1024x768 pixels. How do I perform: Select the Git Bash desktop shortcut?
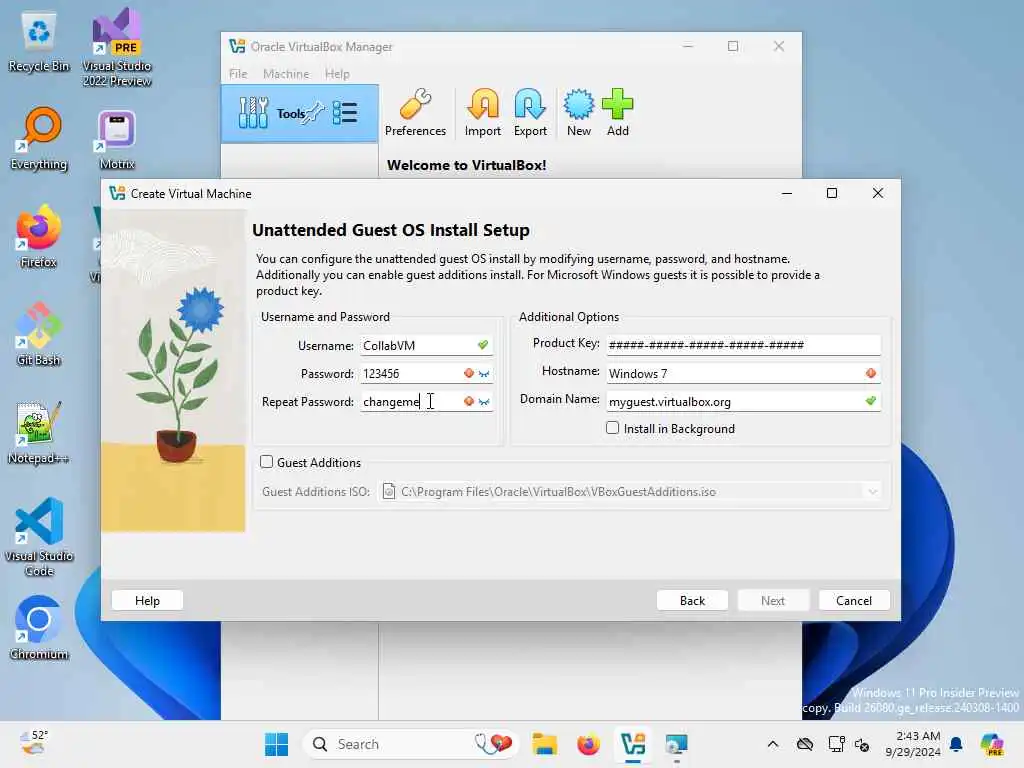point(39,334)
